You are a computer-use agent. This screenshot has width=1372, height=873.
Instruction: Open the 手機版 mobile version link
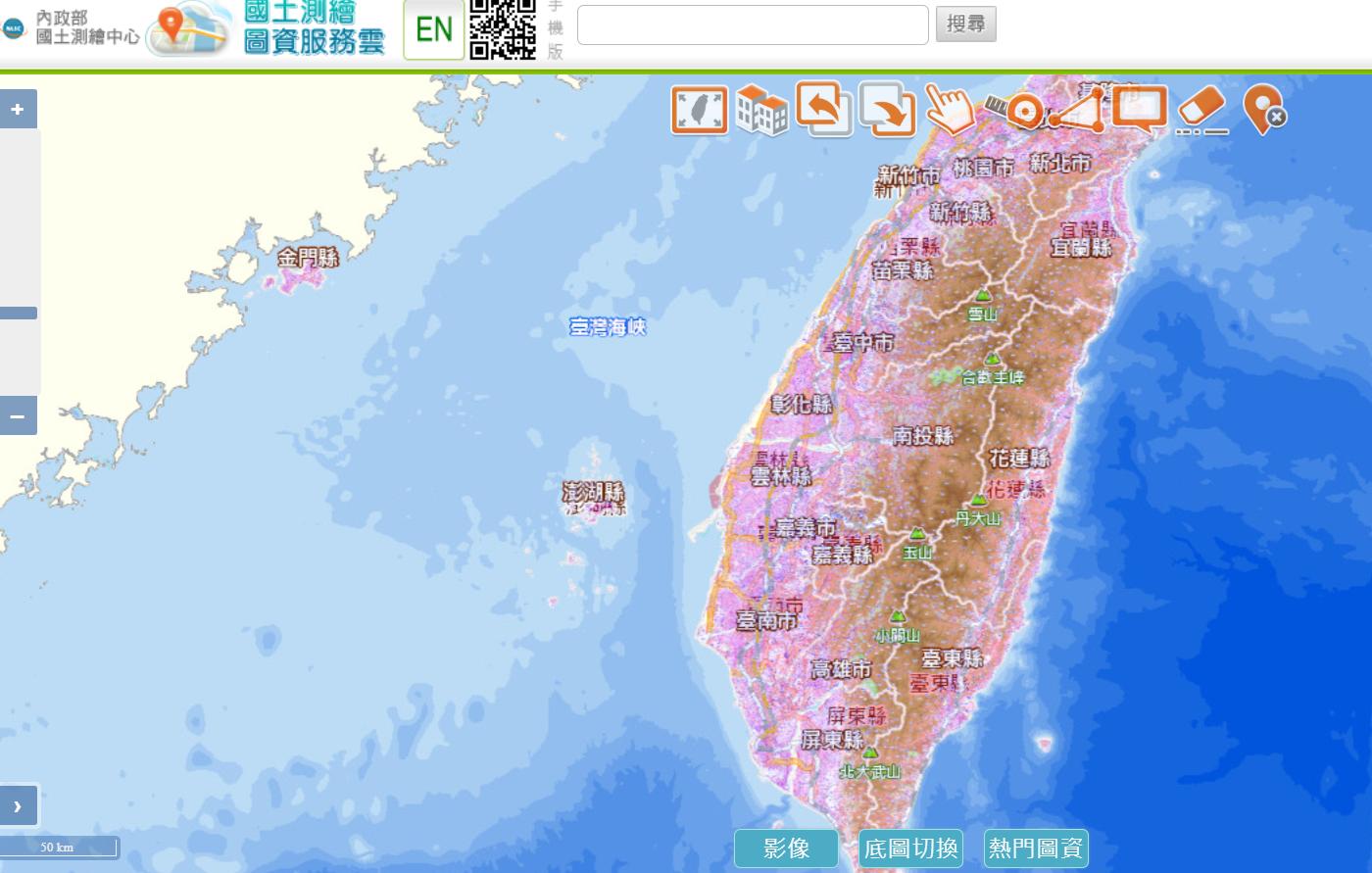coord(554,29)
